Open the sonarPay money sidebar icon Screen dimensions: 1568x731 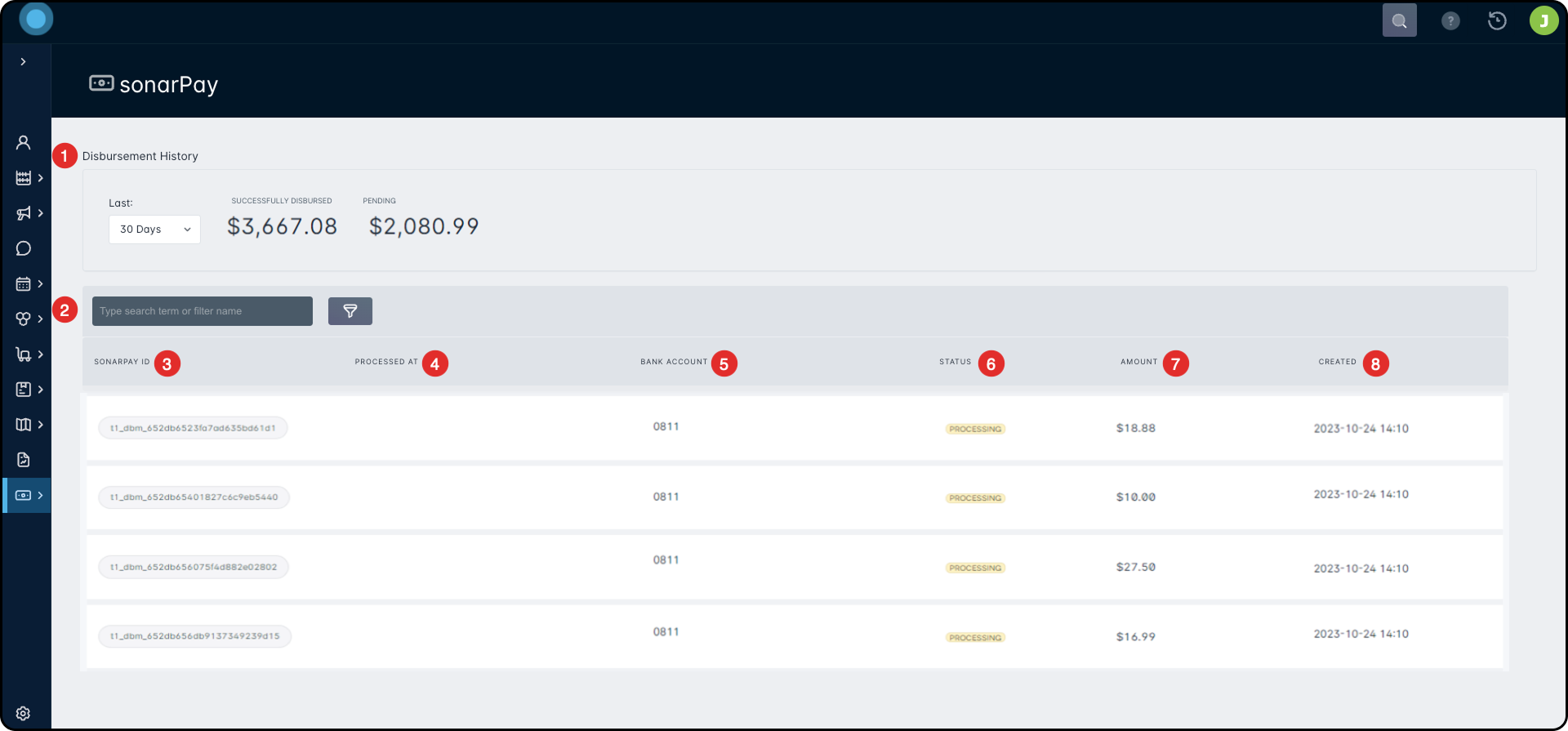click(24, 495)
